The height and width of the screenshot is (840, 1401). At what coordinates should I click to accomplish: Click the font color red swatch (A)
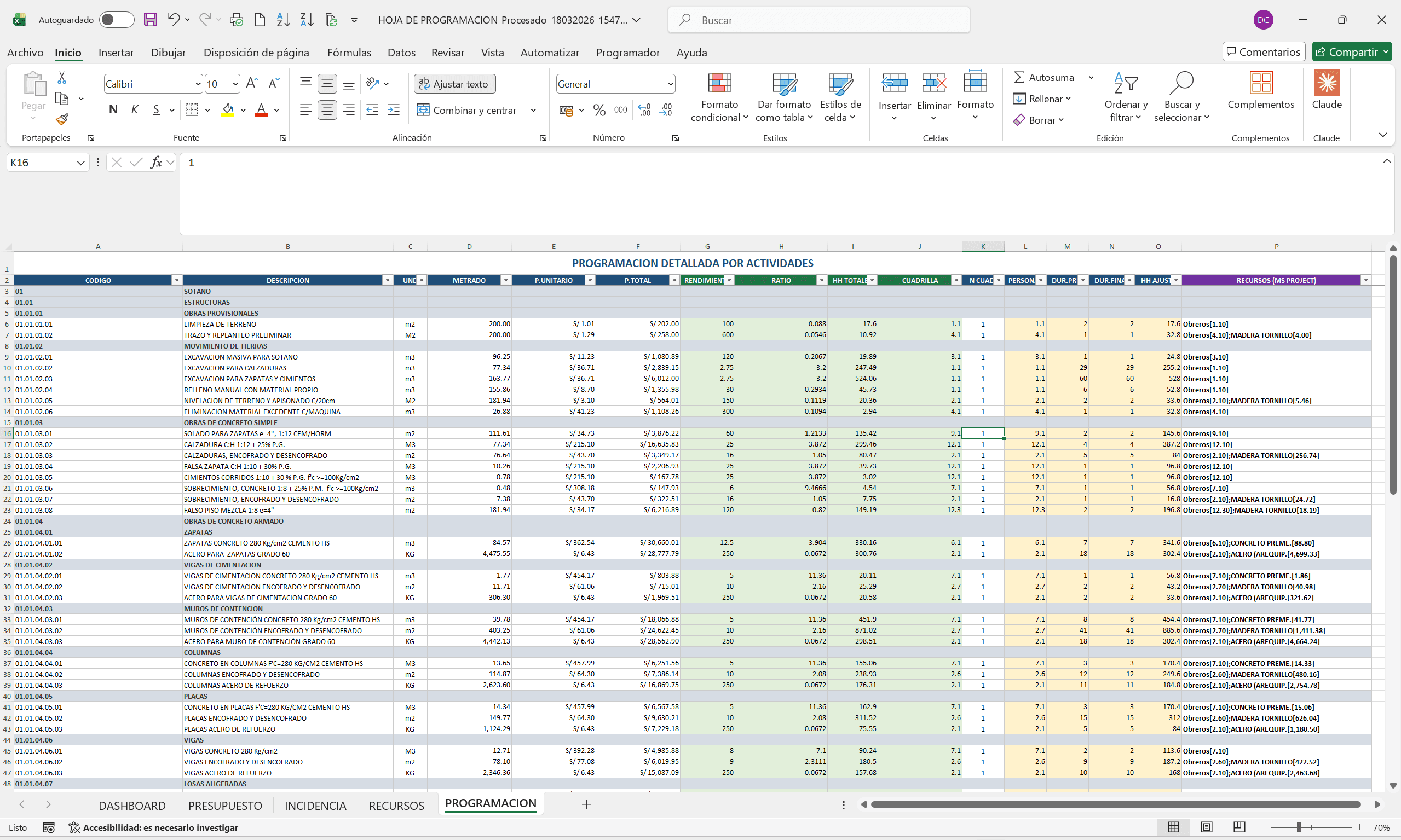[x=261, y=110]
